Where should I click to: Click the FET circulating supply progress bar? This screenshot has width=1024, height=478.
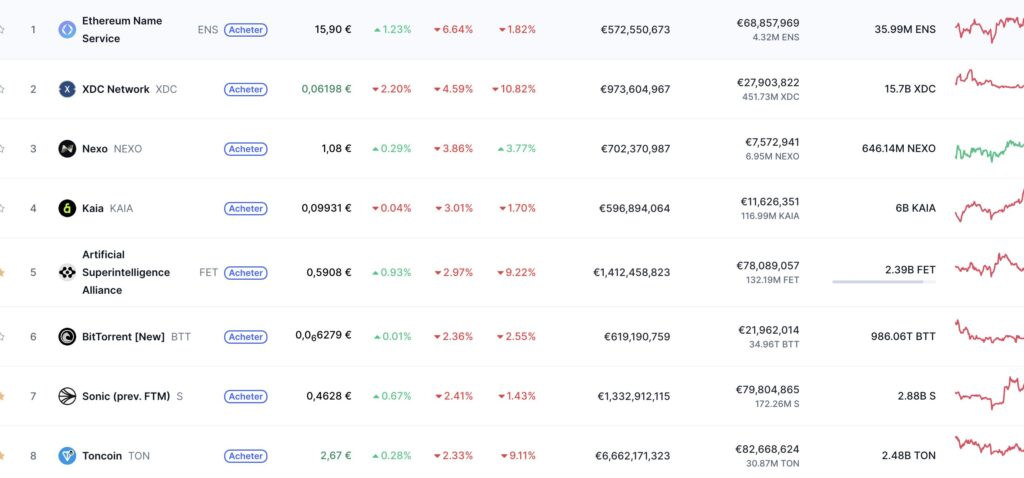[x=883, y=282]
